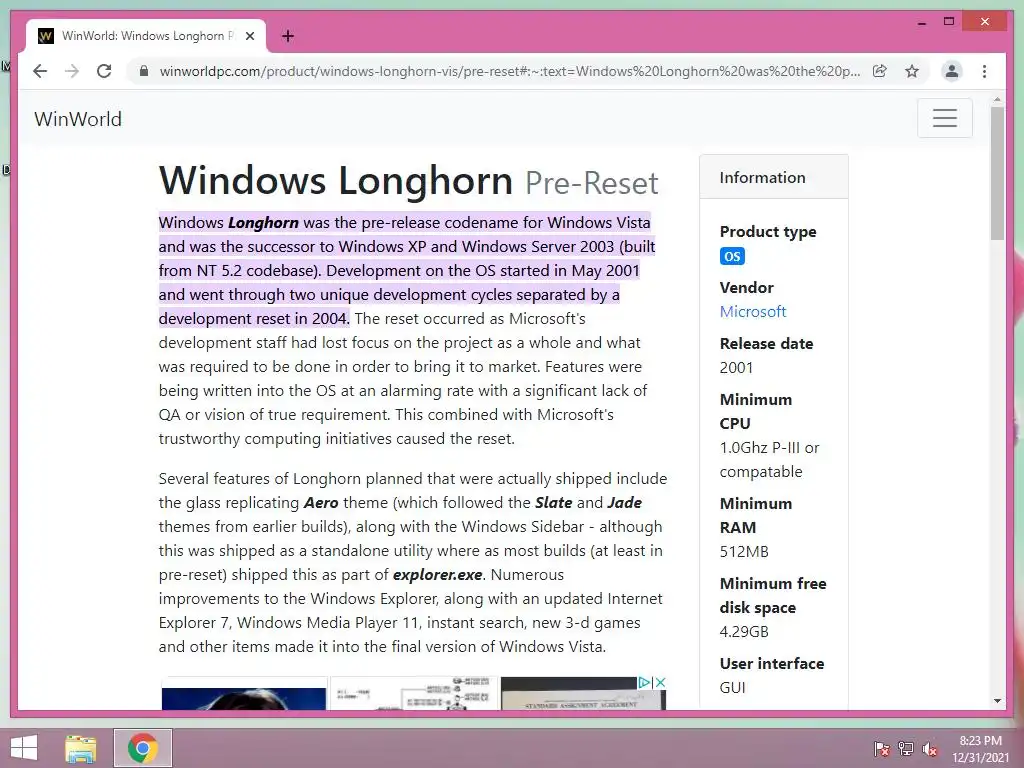Click the browser forward arrow
This screenshot has width=1024, height=768.
click(72, 71)
